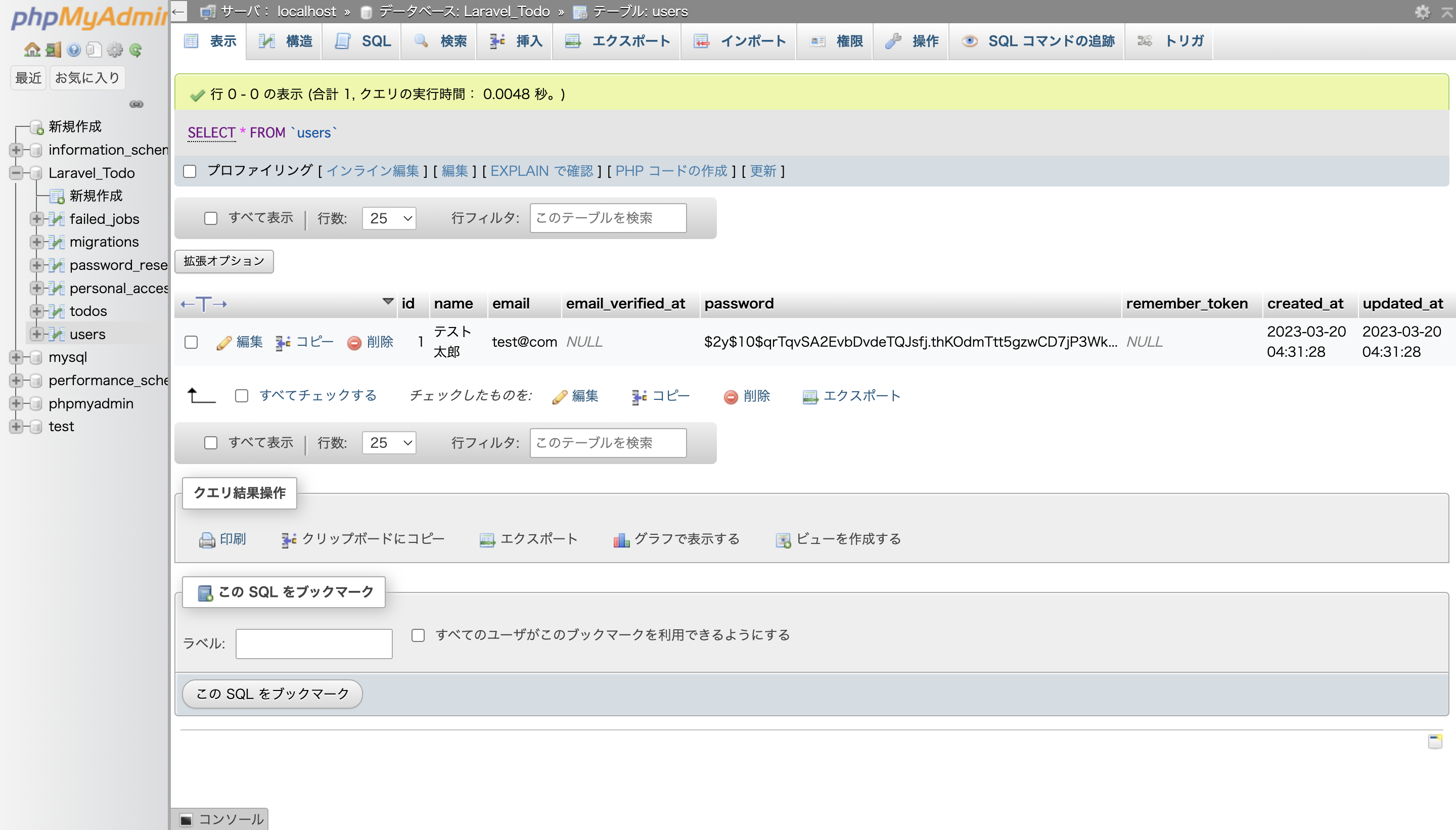Viewport: 1456px width, 830px height.
Task: Click copy to clipboard icon
Action: [x=289, y=540]
